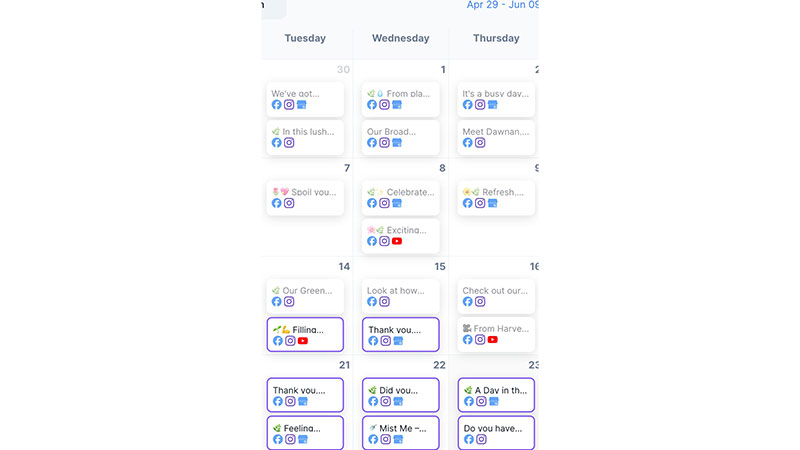Open the Celebrate post on the 8th
Viewport: 800px width, 450px height.
(401, 197)
